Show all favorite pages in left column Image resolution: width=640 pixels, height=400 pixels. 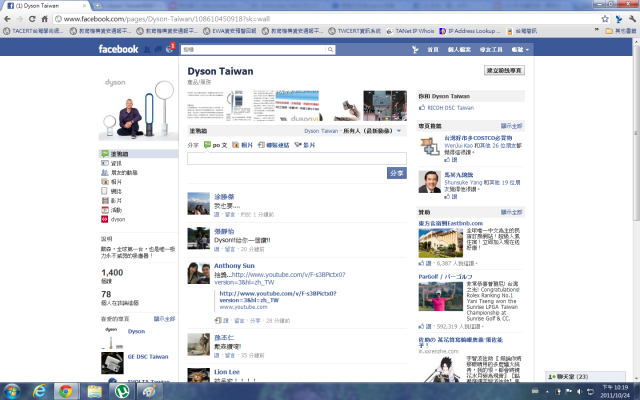(164, 319)
